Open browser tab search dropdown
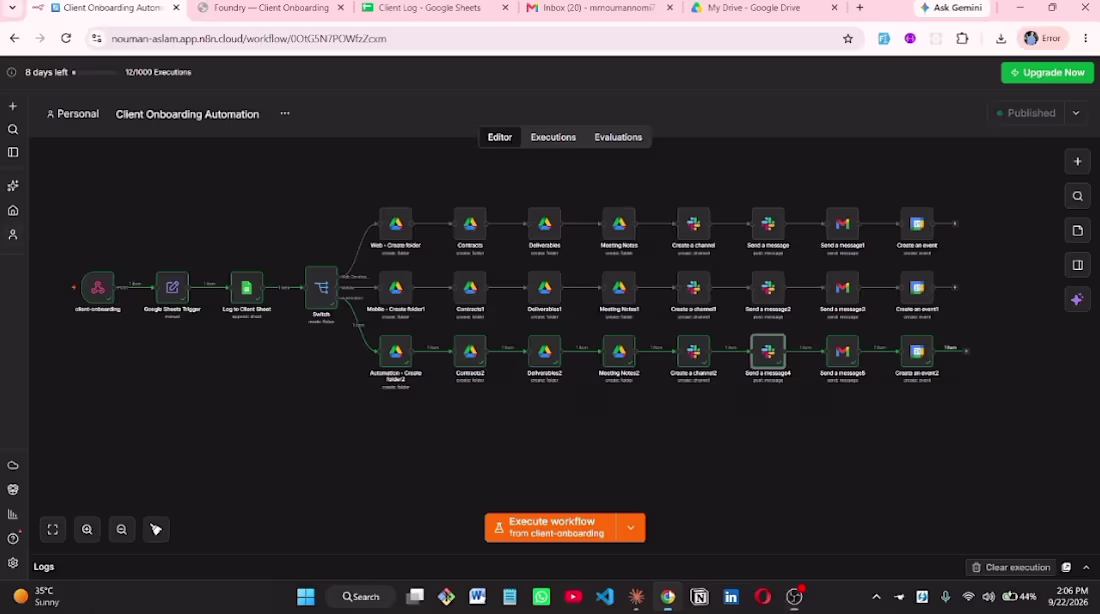The width and height of the screenshot is (1100, 614). click(x=12, y=8)
